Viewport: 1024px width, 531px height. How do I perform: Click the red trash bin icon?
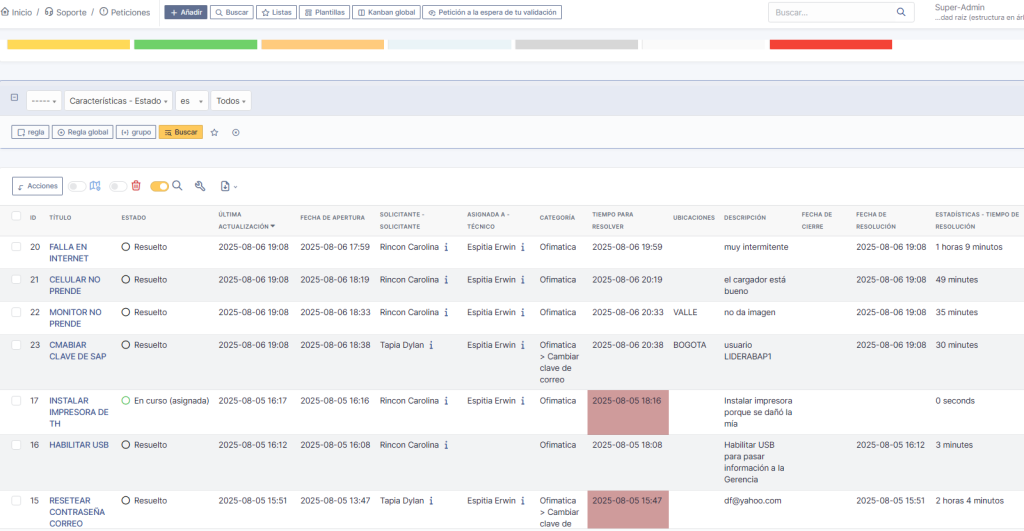tap(136, 185)
